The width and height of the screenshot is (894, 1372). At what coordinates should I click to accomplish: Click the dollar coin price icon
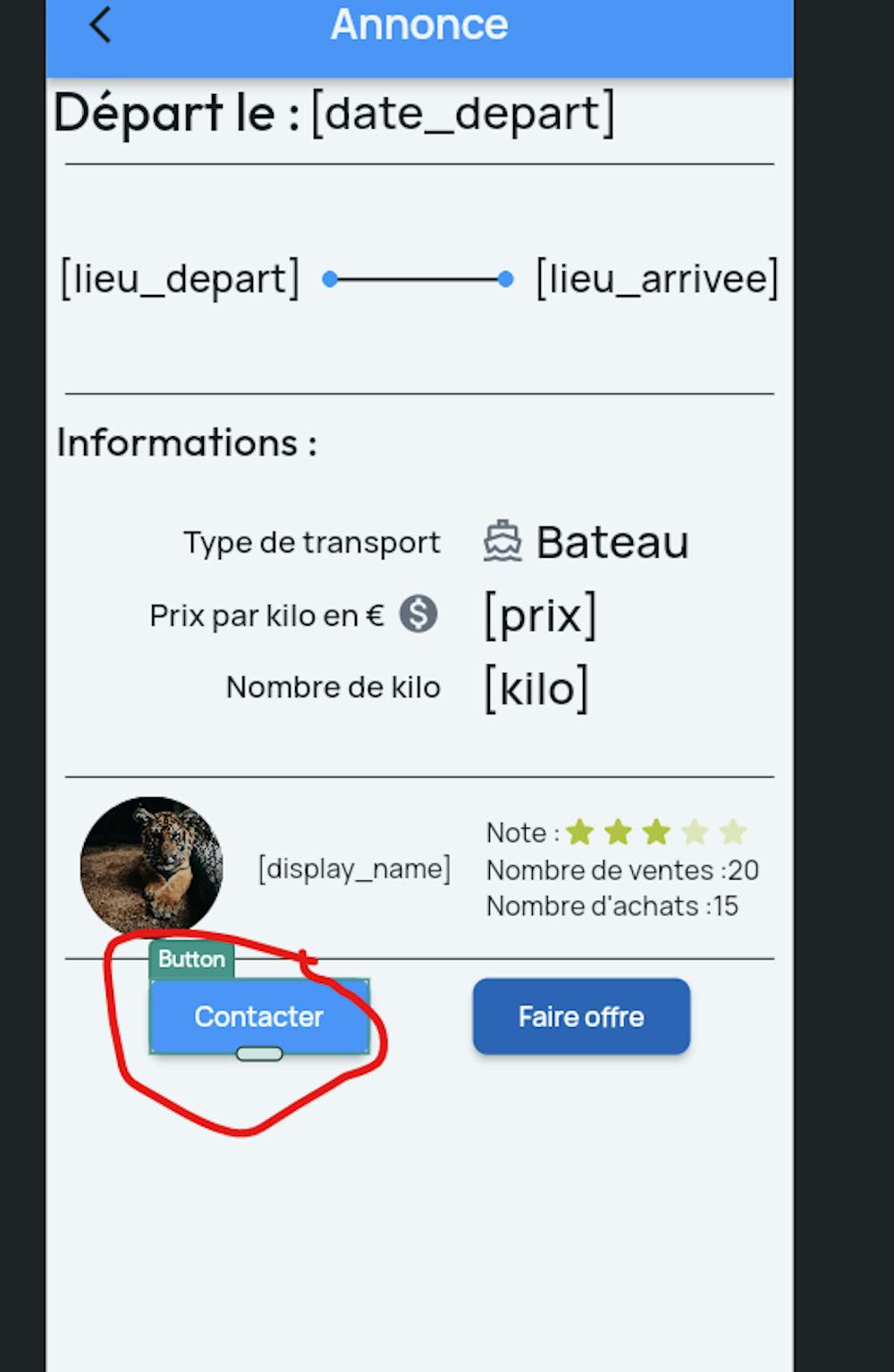point(417,614)
